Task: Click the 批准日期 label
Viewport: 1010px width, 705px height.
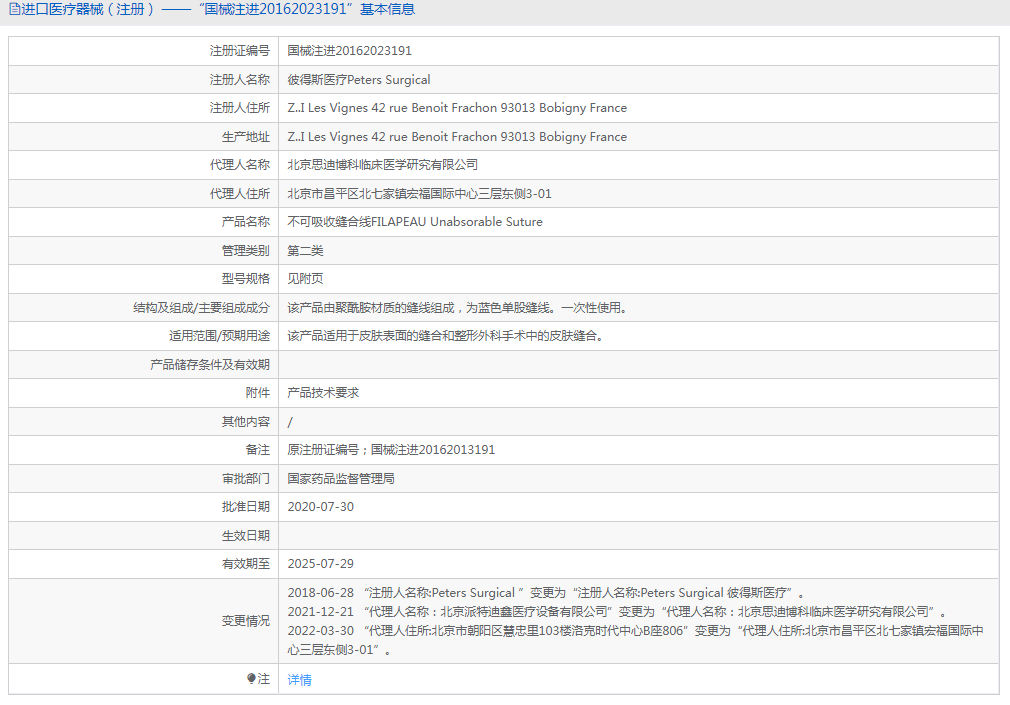Action: [245, 507]
